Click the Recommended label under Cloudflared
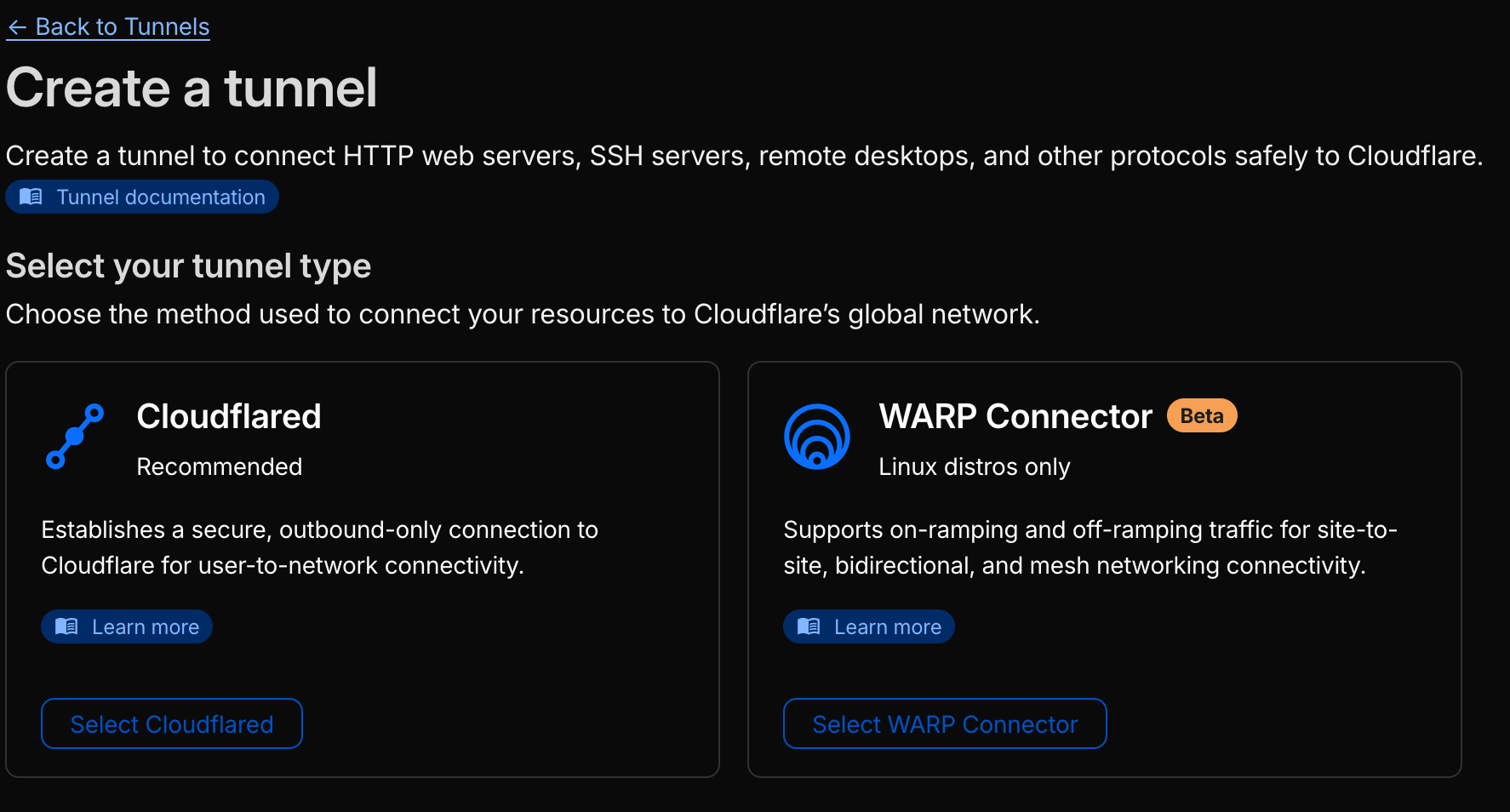The height and width of the screenshot is (812, 1510). [219, 466]
